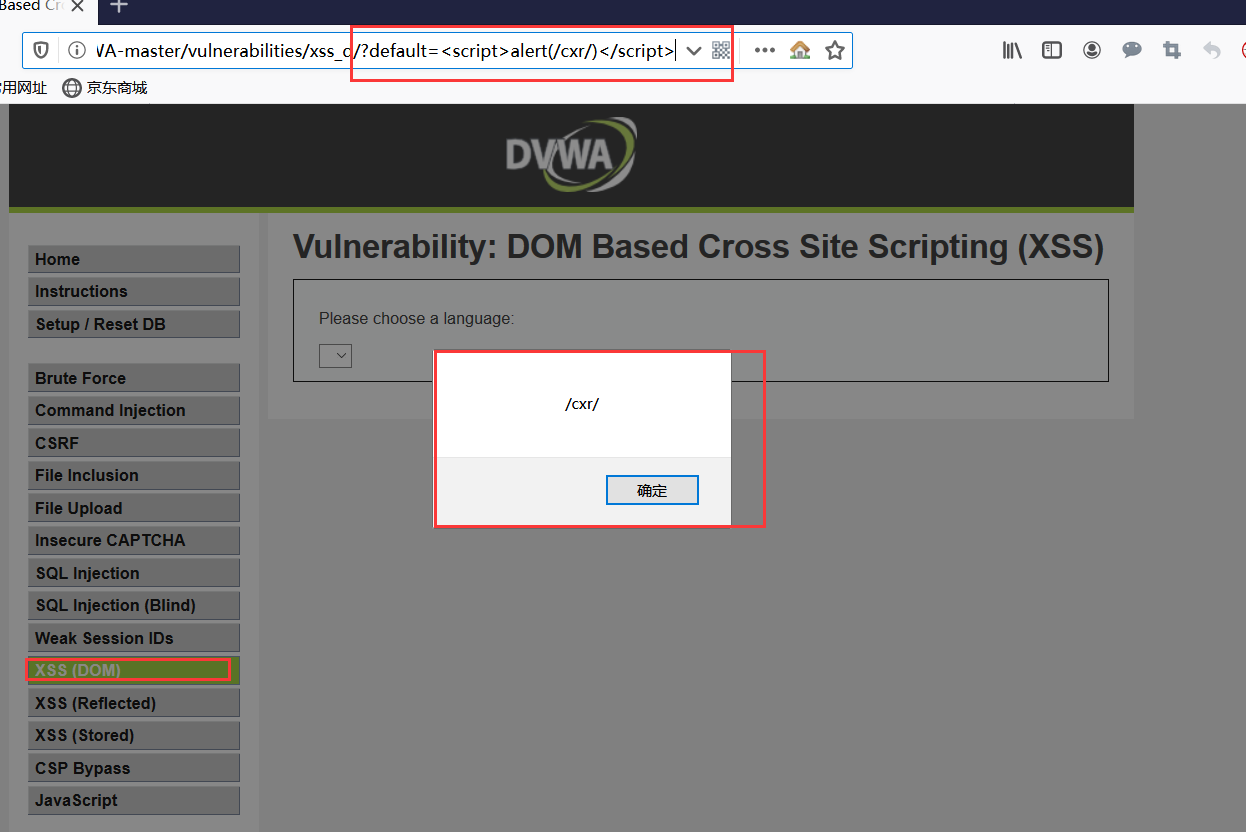Go to Home in sidebar
Screen dimensions: 1246x832
(134, 259)
